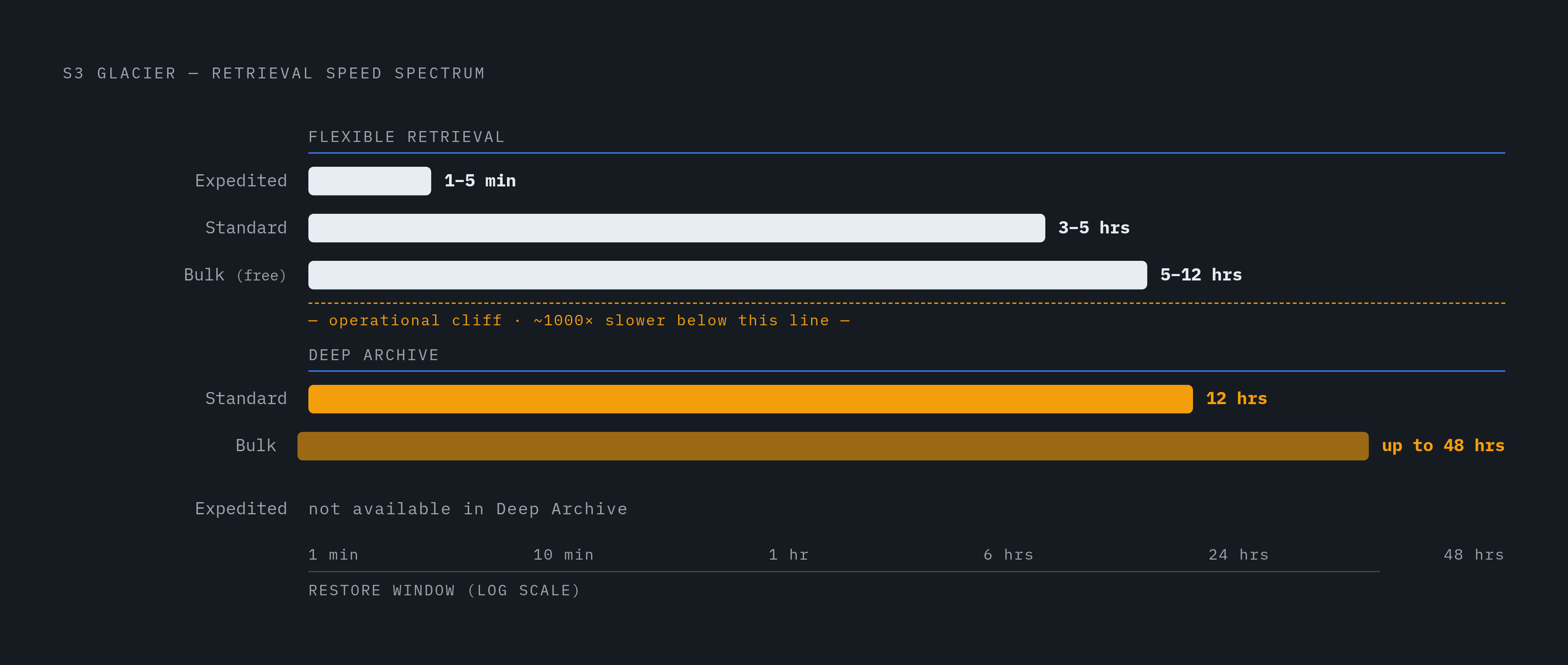Select the '5–12 hrs' value label
This screenshot has height=665, width=1568.
click(1201, 275)
